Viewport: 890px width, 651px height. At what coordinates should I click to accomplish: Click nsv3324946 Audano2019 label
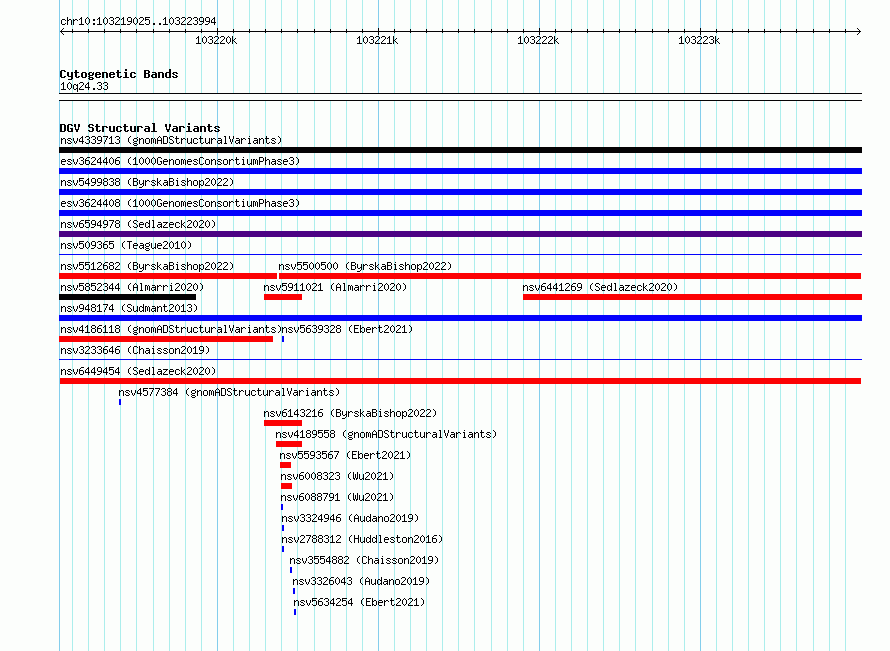(x=350, y=518)
